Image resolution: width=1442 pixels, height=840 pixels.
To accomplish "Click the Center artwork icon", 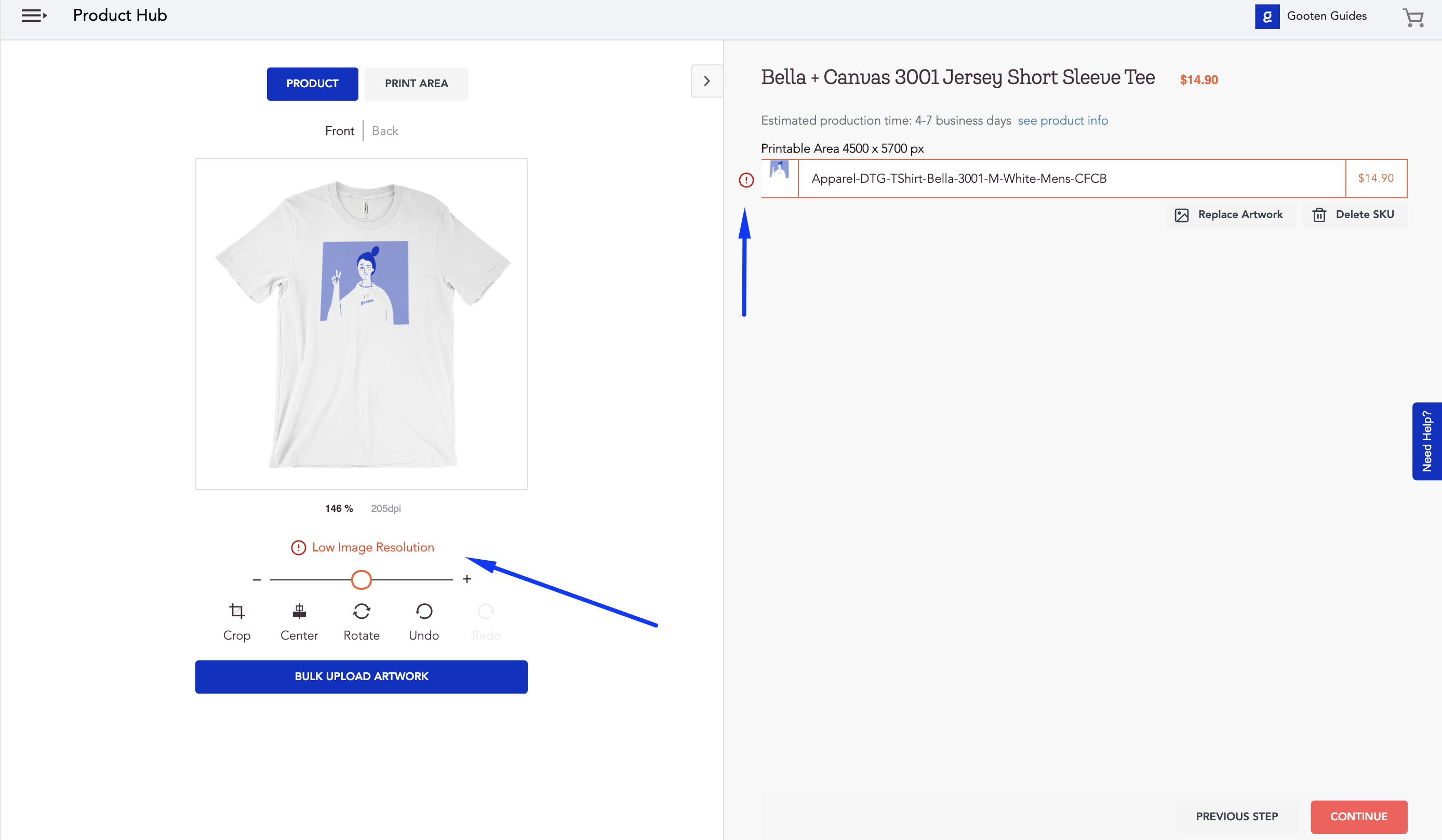I will point(299,611).
